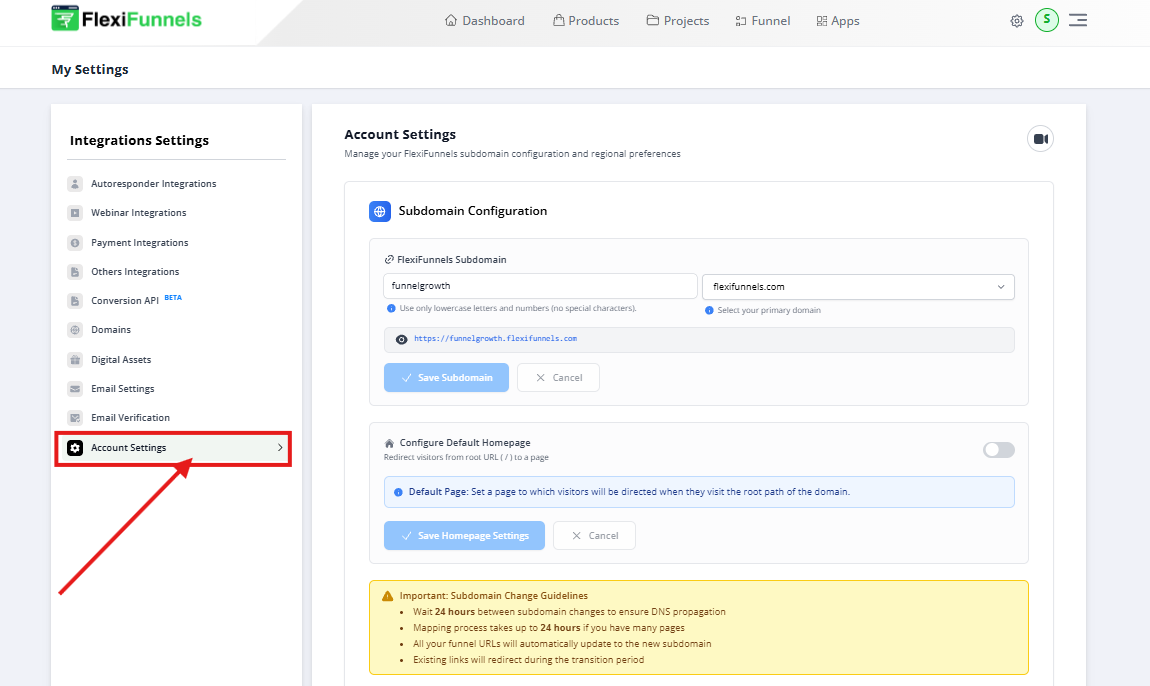The height and width of the screenshot is (686, 1150).
Task: Open the Apps menu
Action: click(x=838, y=21)
